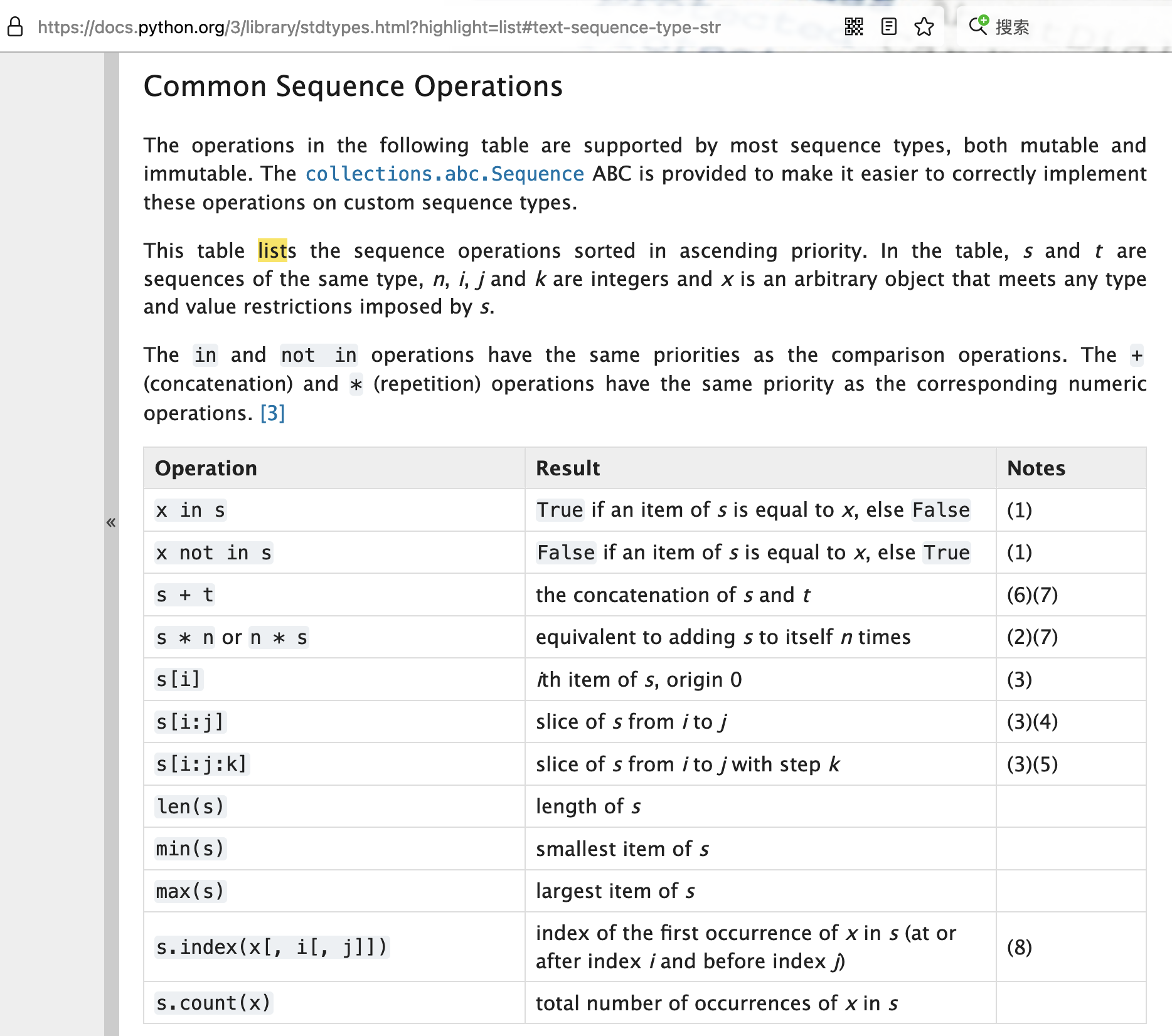The width and height of the screenshot is (1172, 1036).
Task: Click the 'Common Sequence Operations' heading
Action: [x=353, y=86]
